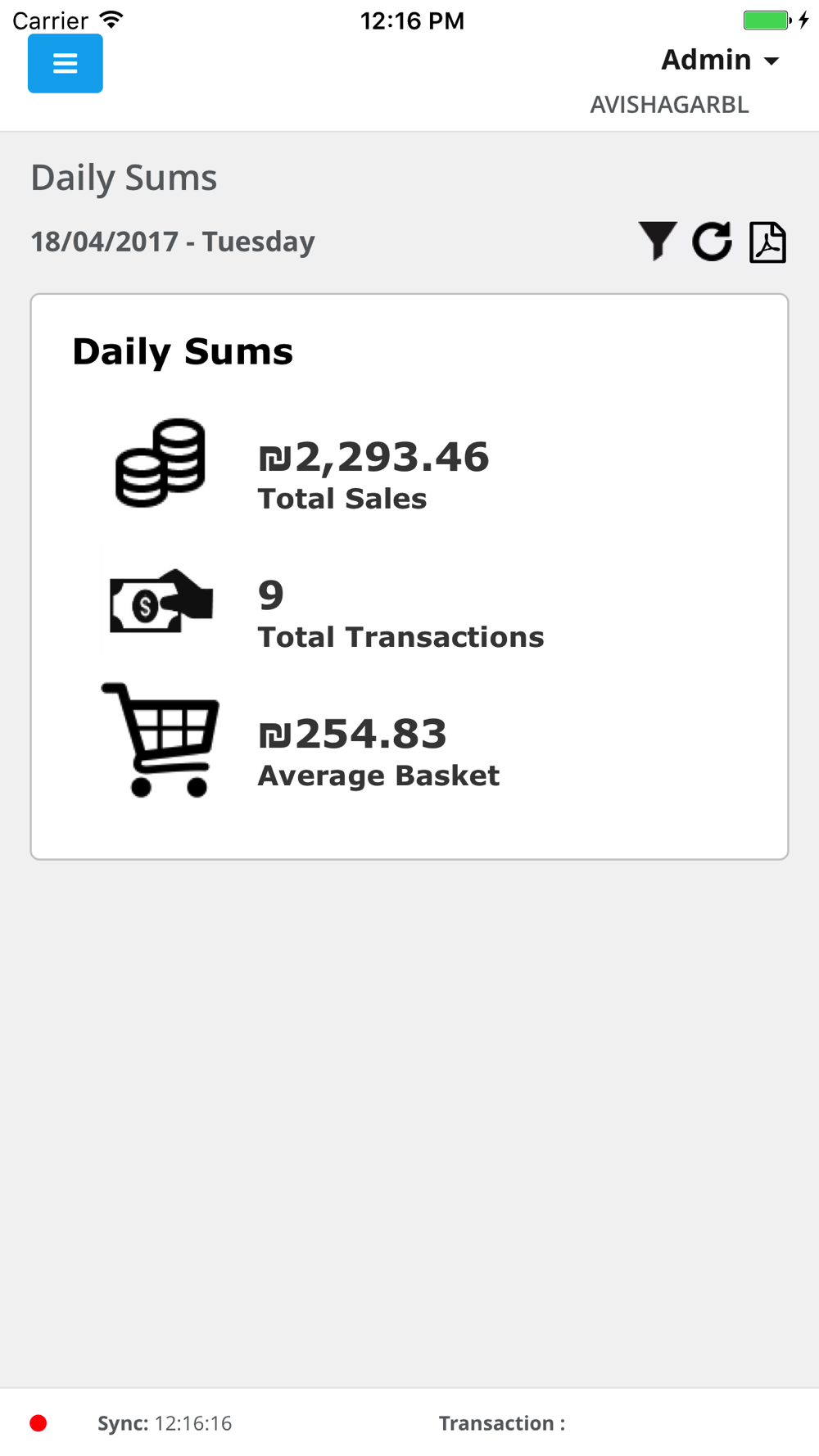Select the ₪2,293.46 total sales amount

click(x=373, y=457)
